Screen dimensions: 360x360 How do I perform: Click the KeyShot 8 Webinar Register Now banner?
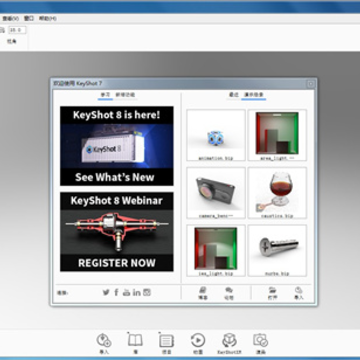[117, 232]
